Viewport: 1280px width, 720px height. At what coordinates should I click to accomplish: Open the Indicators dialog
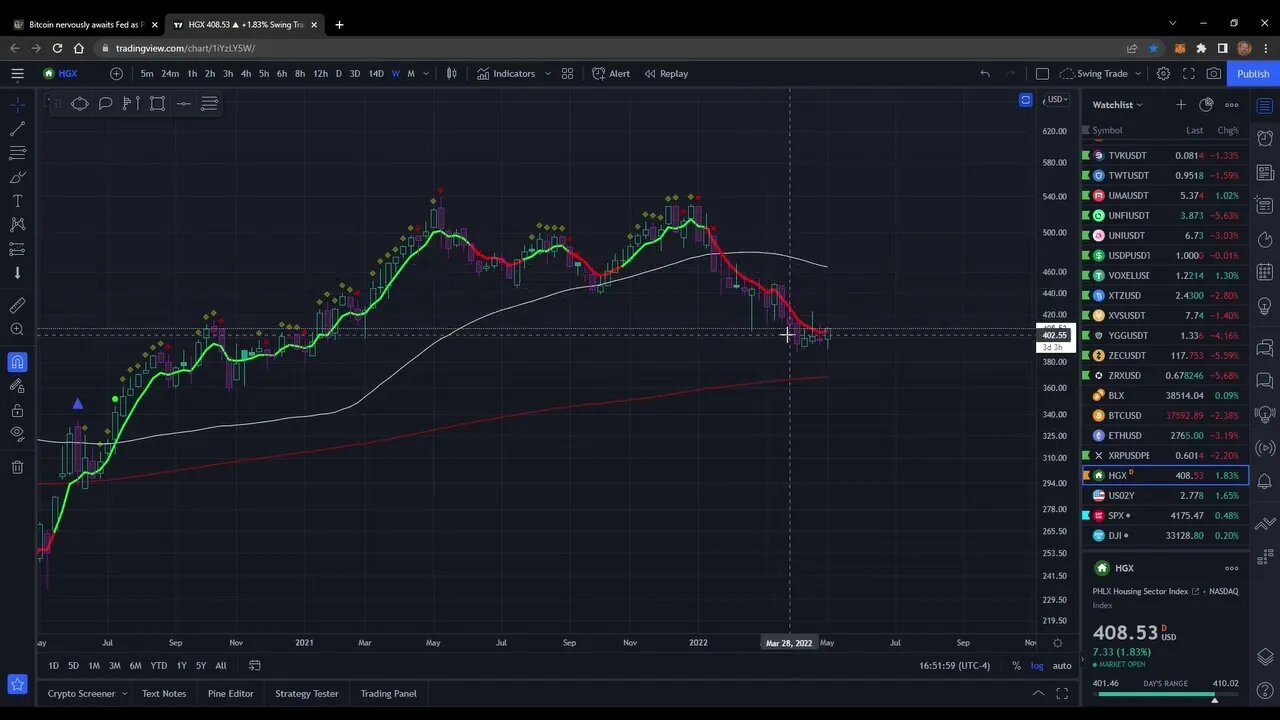tap(506, 73)
